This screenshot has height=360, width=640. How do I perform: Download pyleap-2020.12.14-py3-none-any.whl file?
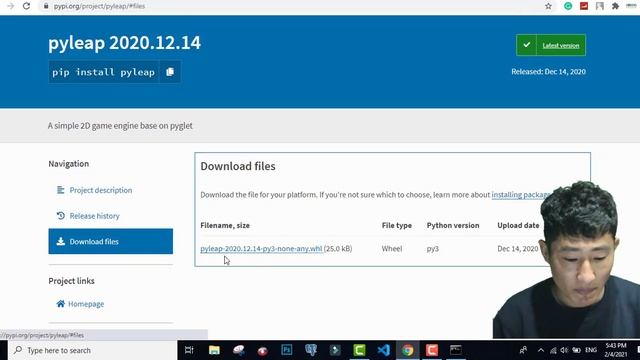pos(261,249)
